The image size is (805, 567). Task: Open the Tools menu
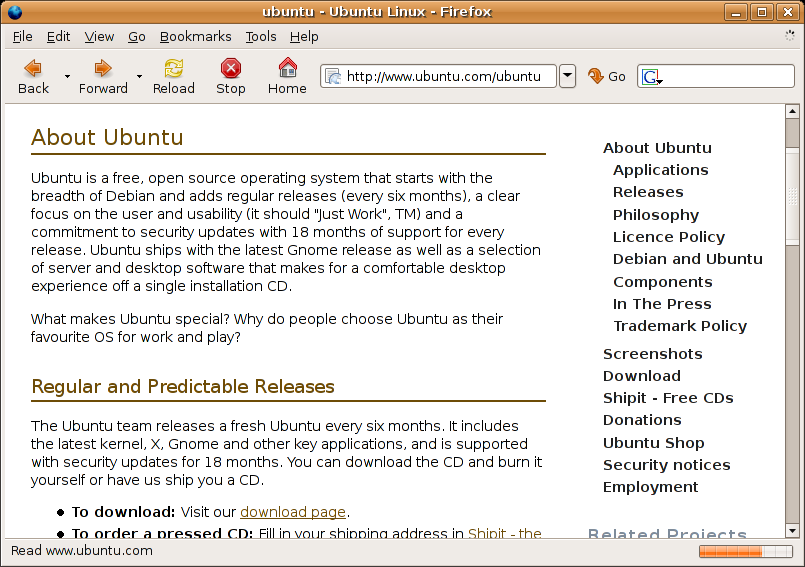pos(261,36)
